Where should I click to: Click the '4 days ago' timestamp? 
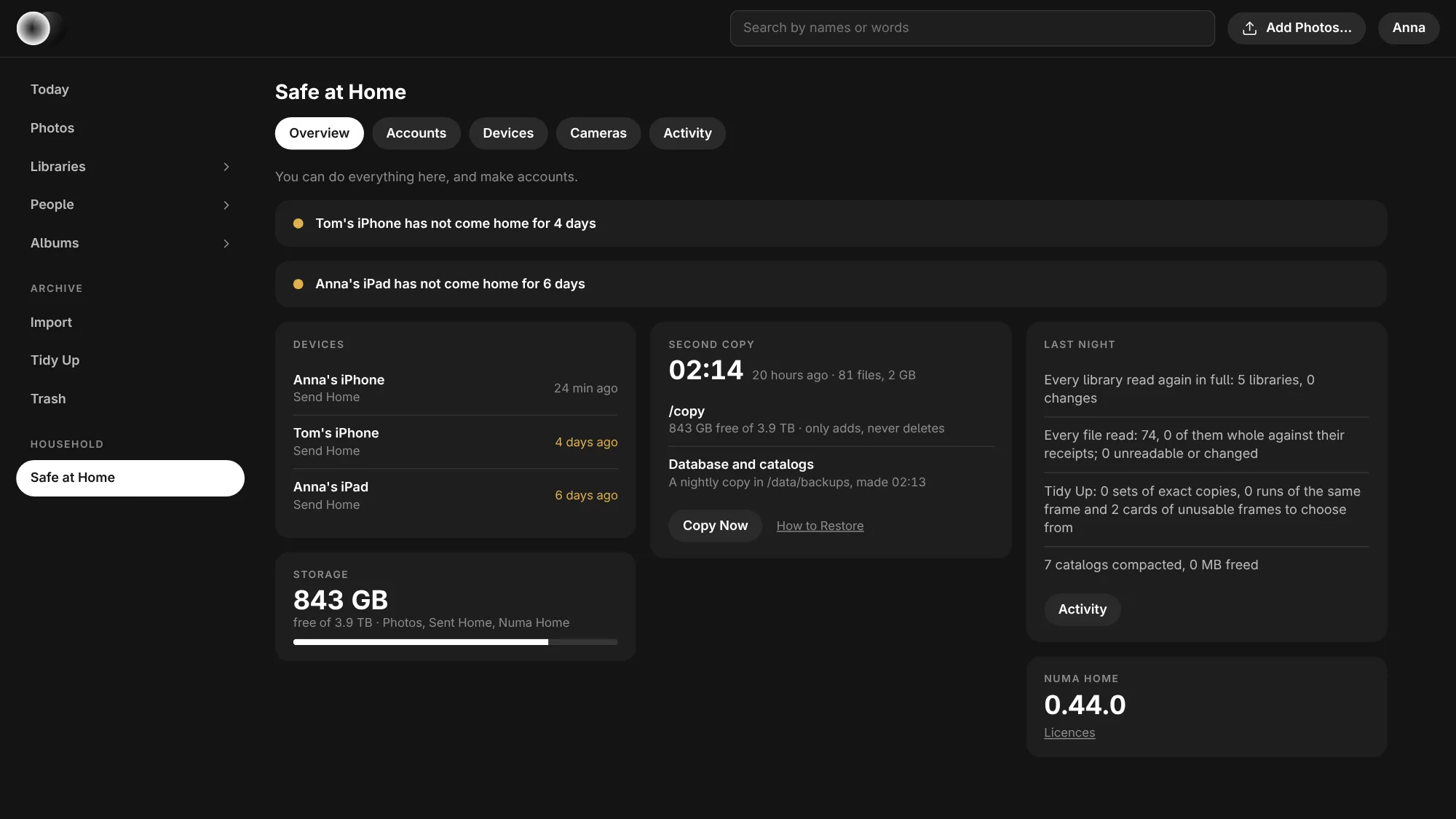[586, 442]
